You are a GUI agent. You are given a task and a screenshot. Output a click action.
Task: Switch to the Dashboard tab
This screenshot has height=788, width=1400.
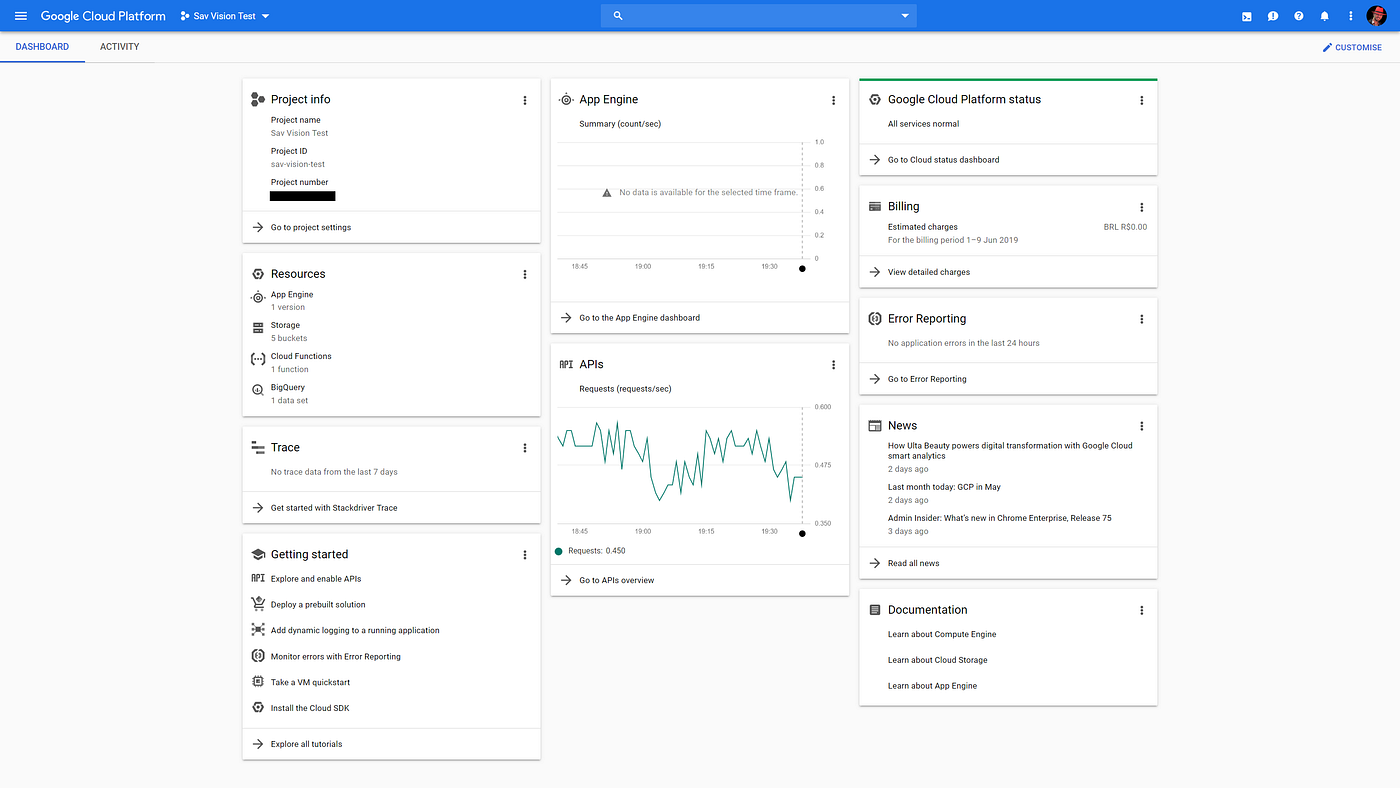[x=42, y=47]
